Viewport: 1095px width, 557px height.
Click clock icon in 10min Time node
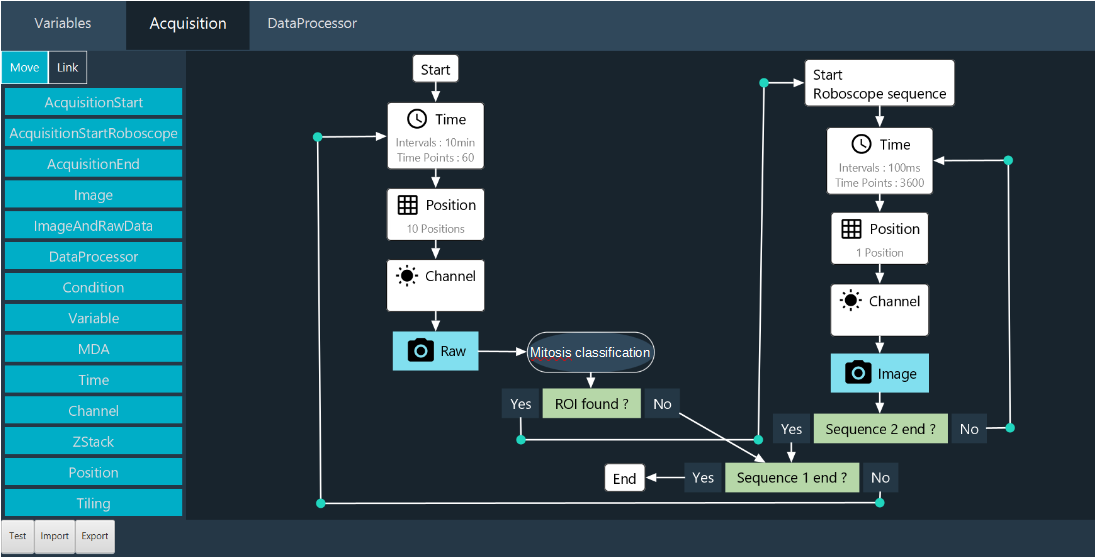(417, 119)
